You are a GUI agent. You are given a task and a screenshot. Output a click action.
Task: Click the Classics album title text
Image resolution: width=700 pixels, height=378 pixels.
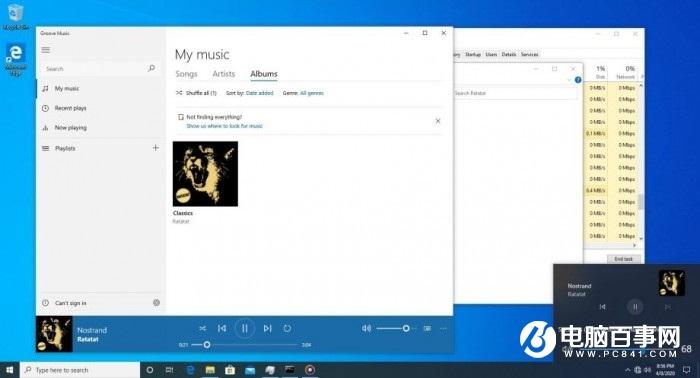point(183,213)
